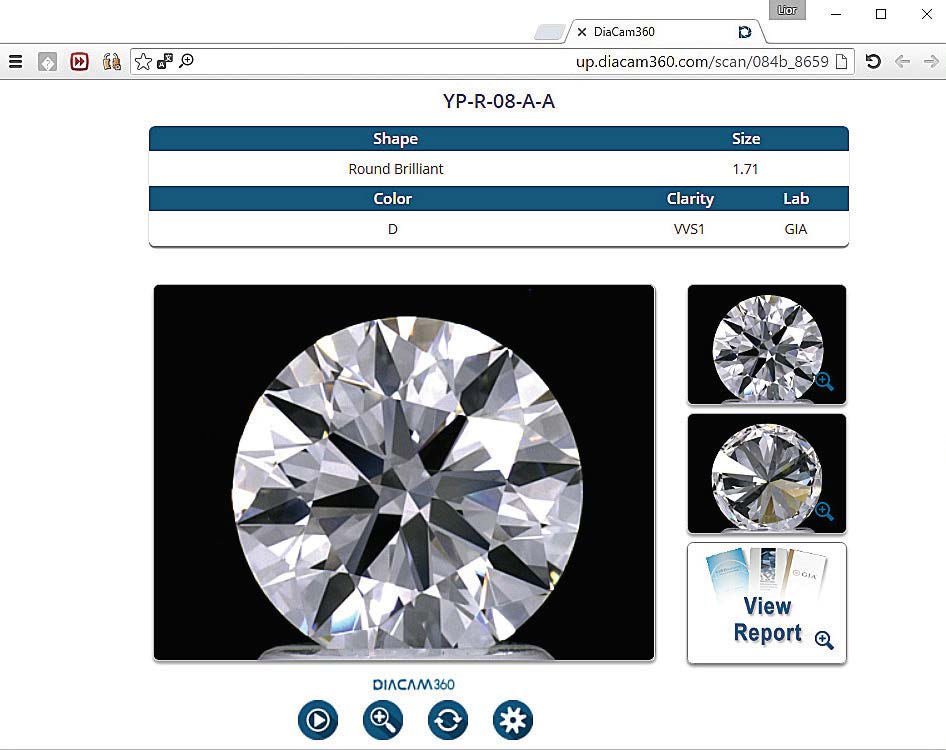946x750 pixels.
Task: Click the rotate/refresh arrows viewer button
Action: 448,719
